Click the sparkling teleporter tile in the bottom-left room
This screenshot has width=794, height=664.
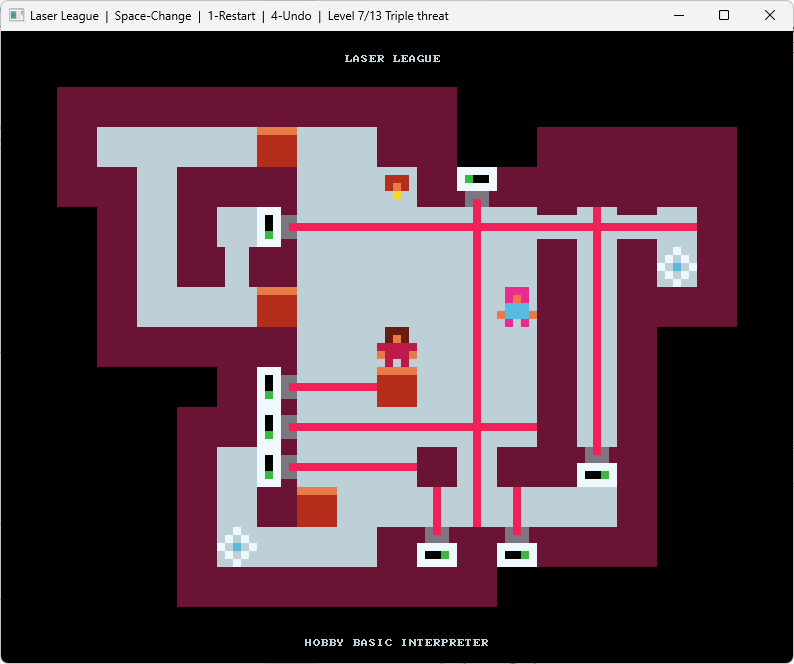click(x=237, y=547)
